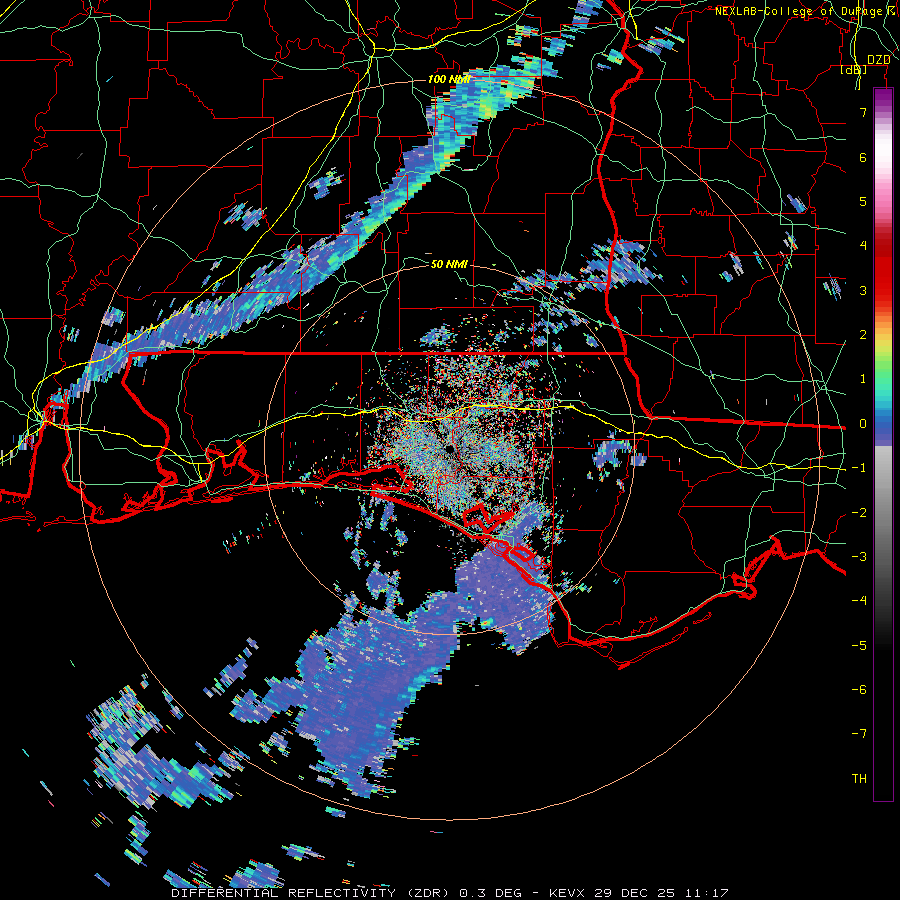Click the [dB] unit label

click(x=854, y=70)
